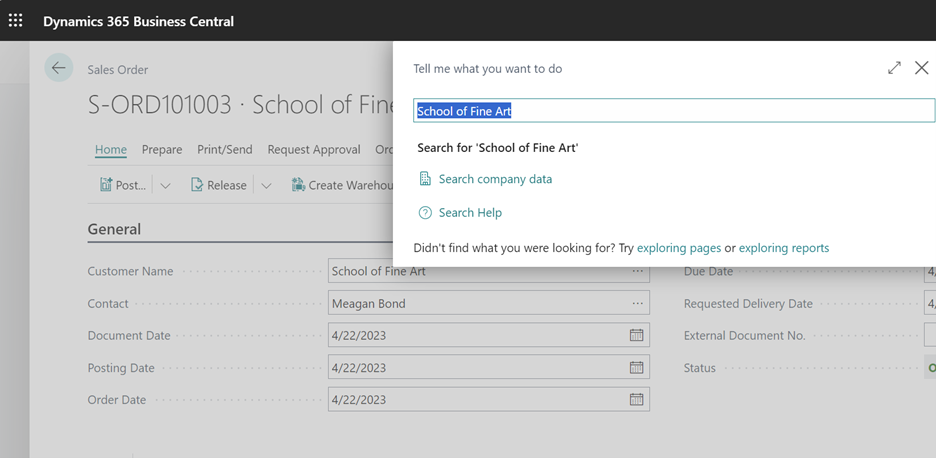The width and height of the screenshot is (936, 458).
Task: Click the Order Date field
Action: pos(489,399)
